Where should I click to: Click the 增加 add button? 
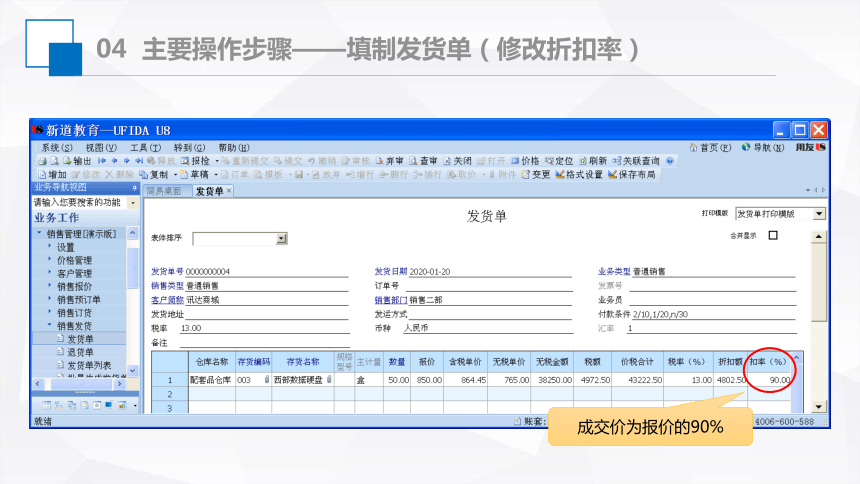pos(53,175)
